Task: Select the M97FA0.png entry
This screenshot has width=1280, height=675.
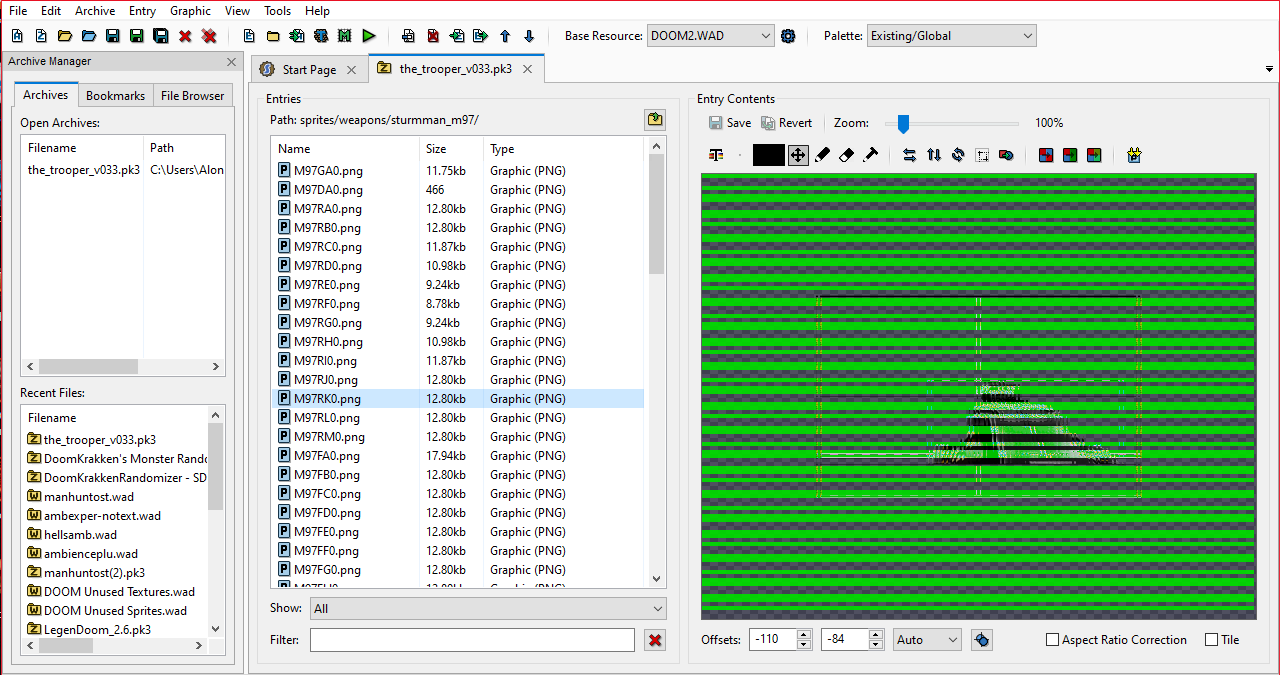Action: 328,456
